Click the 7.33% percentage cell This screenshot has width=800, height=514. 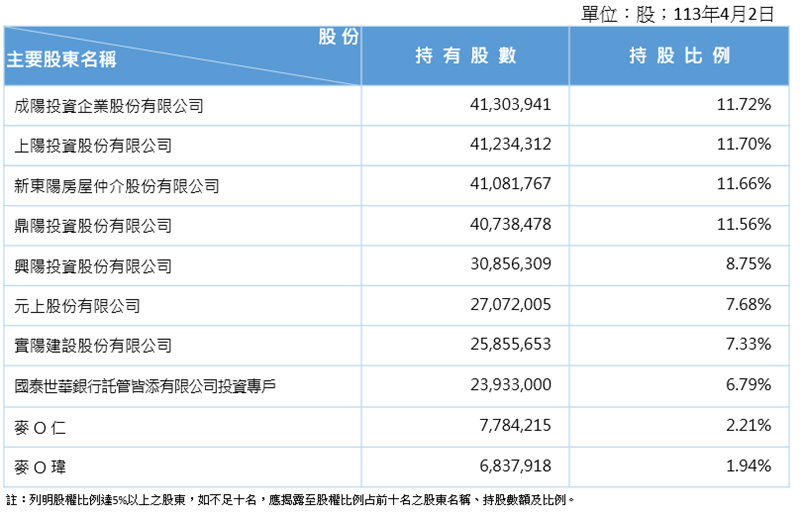pyautogui.click(x=748, y=344)
